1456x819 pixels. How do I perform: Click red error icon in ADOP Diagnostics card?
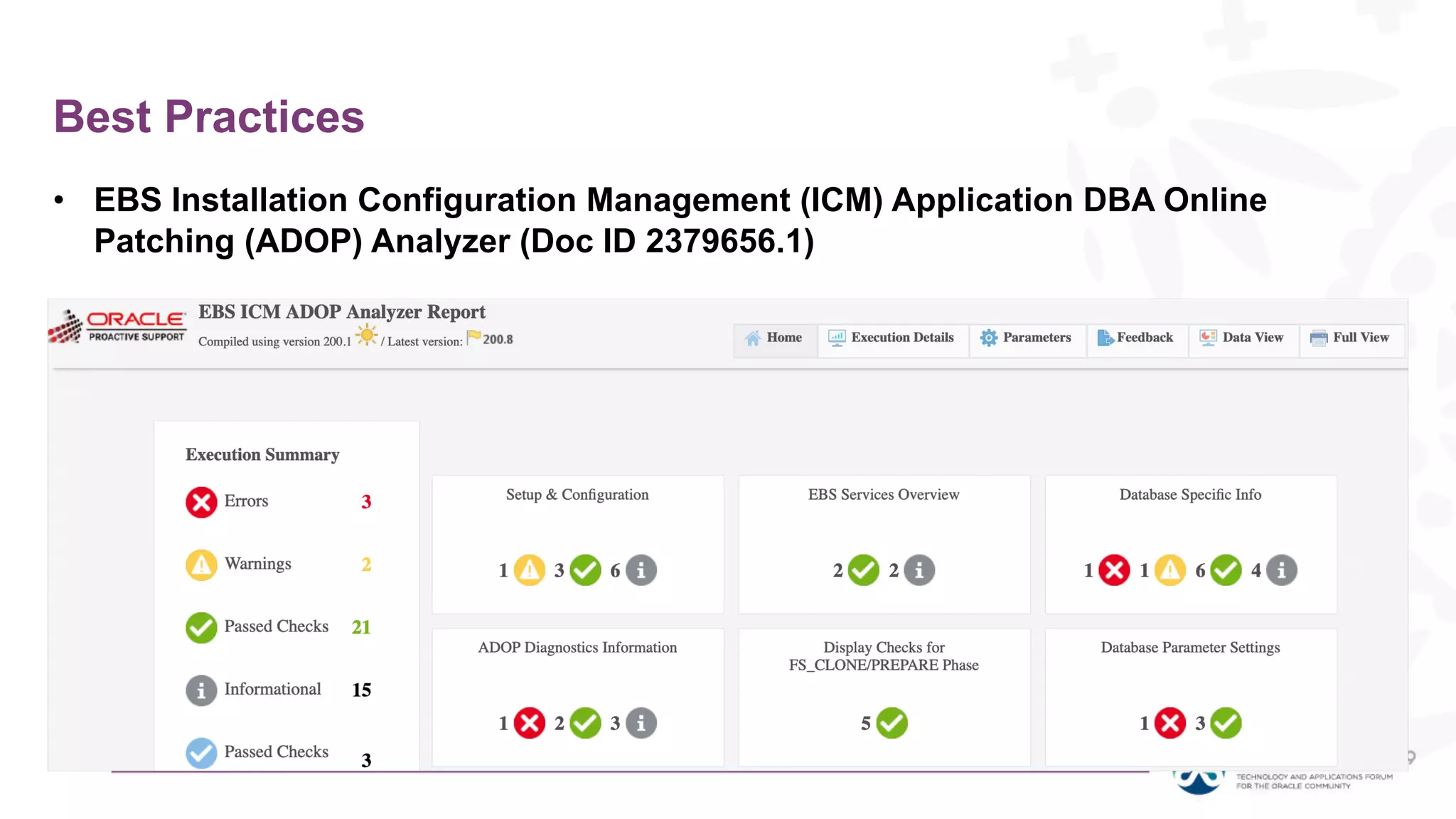530,723
